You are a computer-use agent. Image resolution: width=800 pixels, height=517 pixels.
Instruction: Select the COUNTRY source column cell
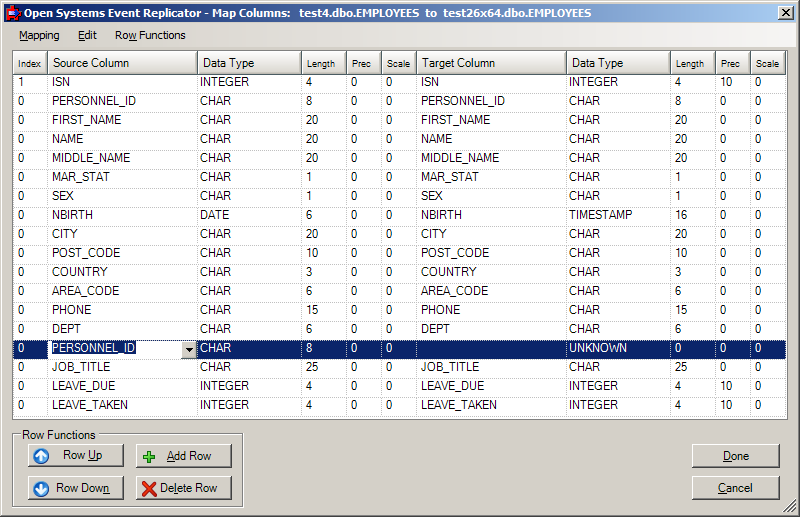[122, 272]
